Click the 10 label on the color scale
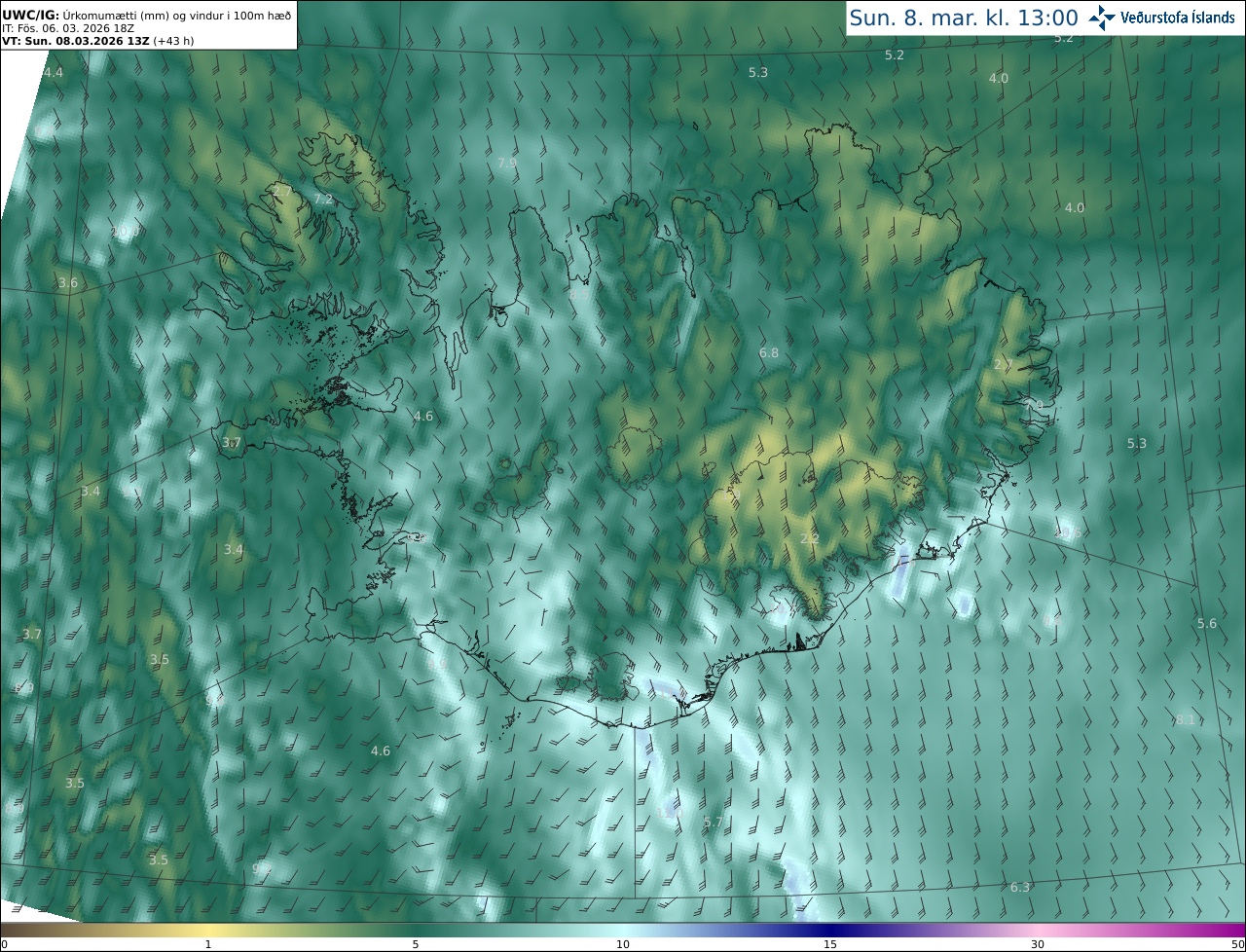The width and height of the screenshot is (1246, 952). coord(623,944)
